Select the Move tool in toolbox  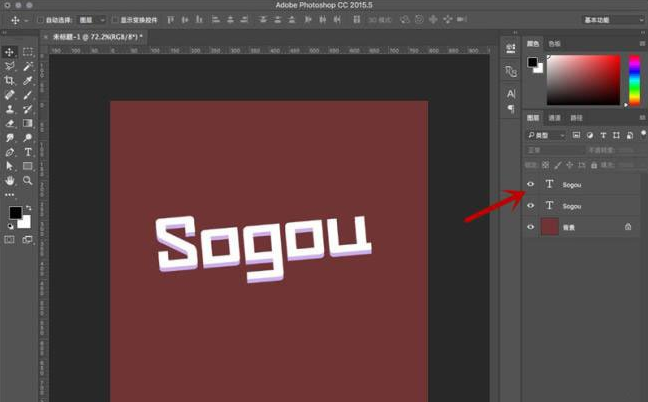tap(10, 52)
